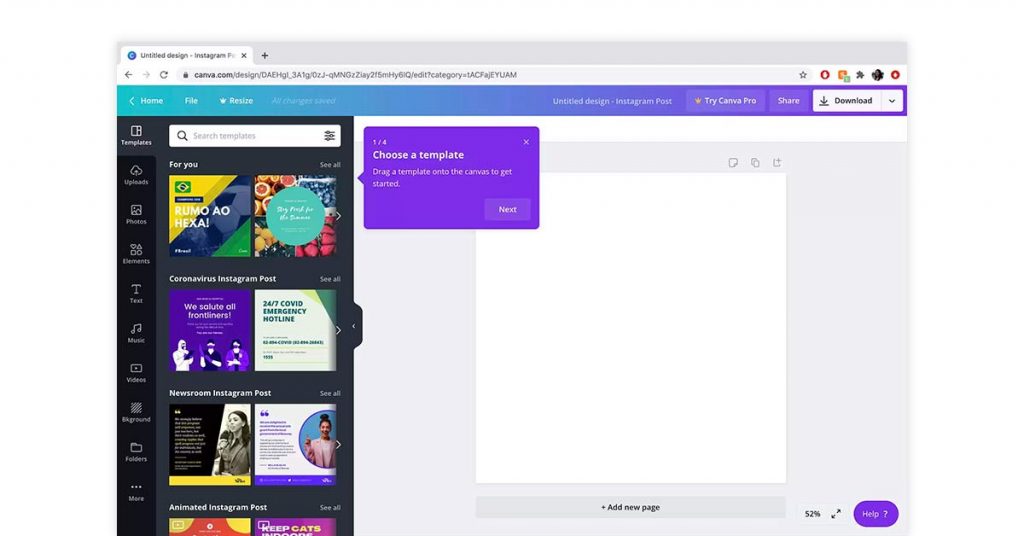Open the Photos sidebar panel
This screenshot has height=536, width=1024.
coord(136,215)
